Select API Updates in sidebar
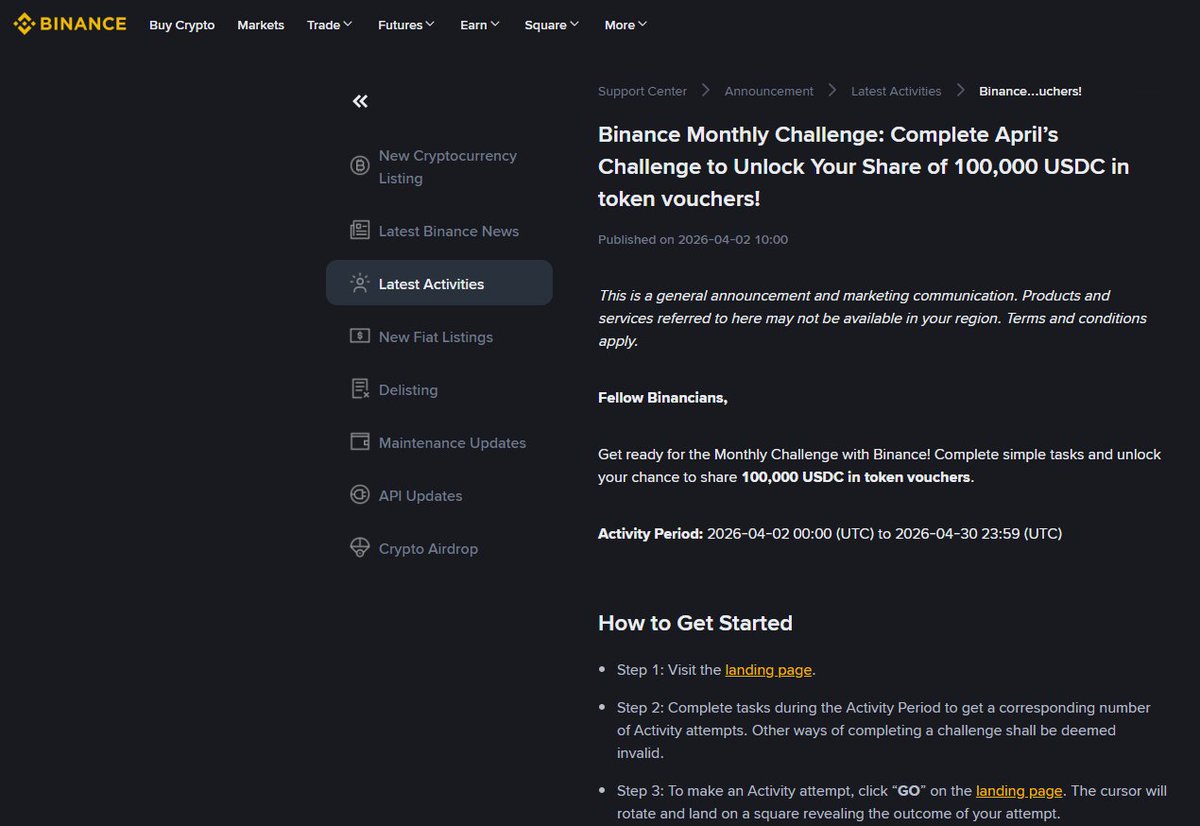 click(x=439, y=496)
